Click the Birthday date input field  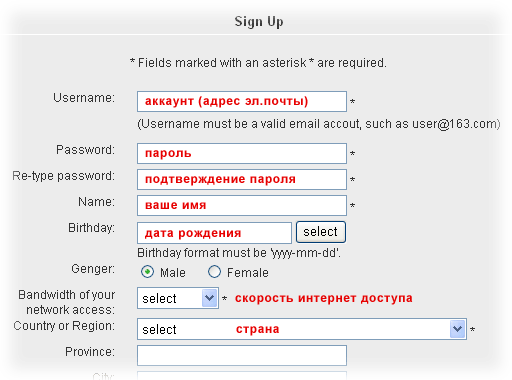tap(214, 233)
